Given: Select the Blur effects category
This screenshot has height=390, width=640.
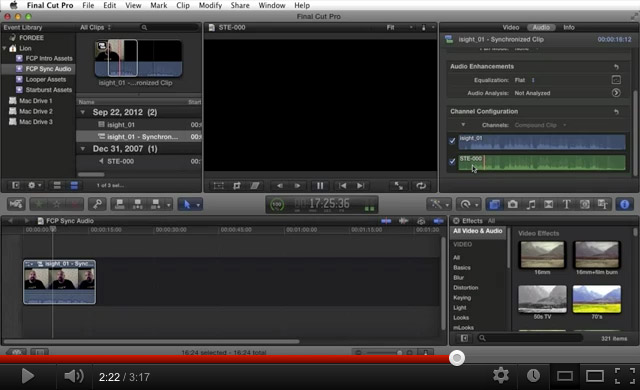Looking at the screenshot, I should (458, 277).
